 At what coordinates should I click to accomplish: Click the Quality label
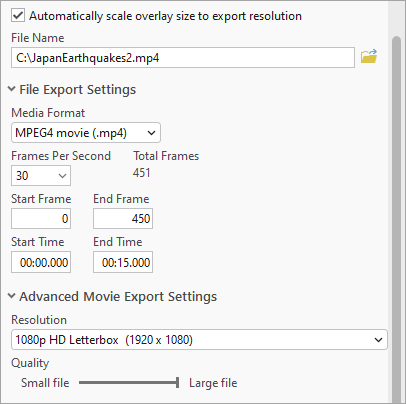30,363
